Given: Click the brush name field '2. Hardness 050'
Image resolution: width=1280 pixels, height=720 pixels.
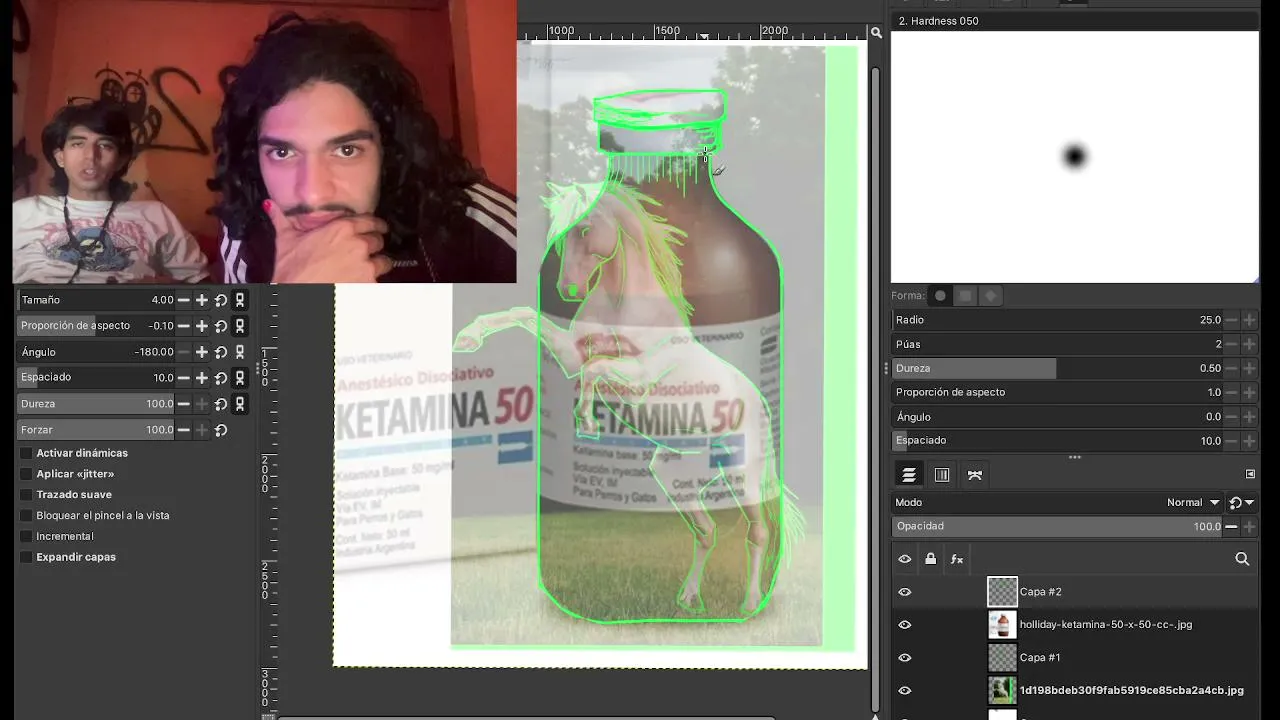Looking at the screenshot, I should 1075,21.
